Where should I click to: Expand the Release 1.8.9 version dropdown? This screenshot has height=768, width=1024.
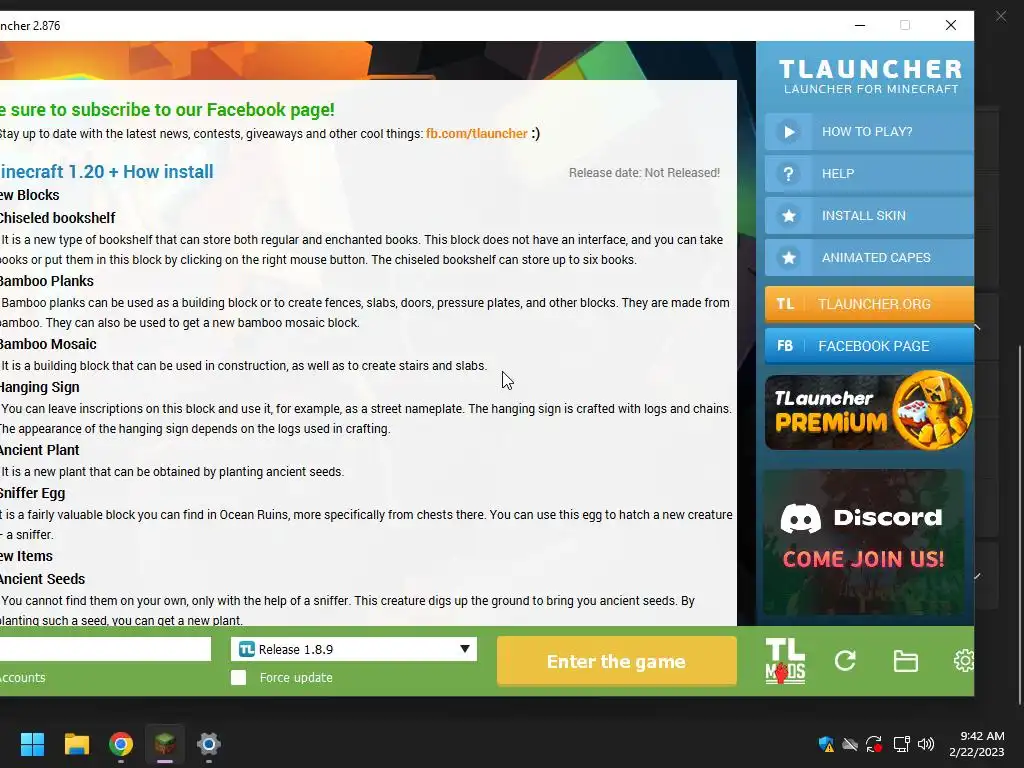point(353,649)
